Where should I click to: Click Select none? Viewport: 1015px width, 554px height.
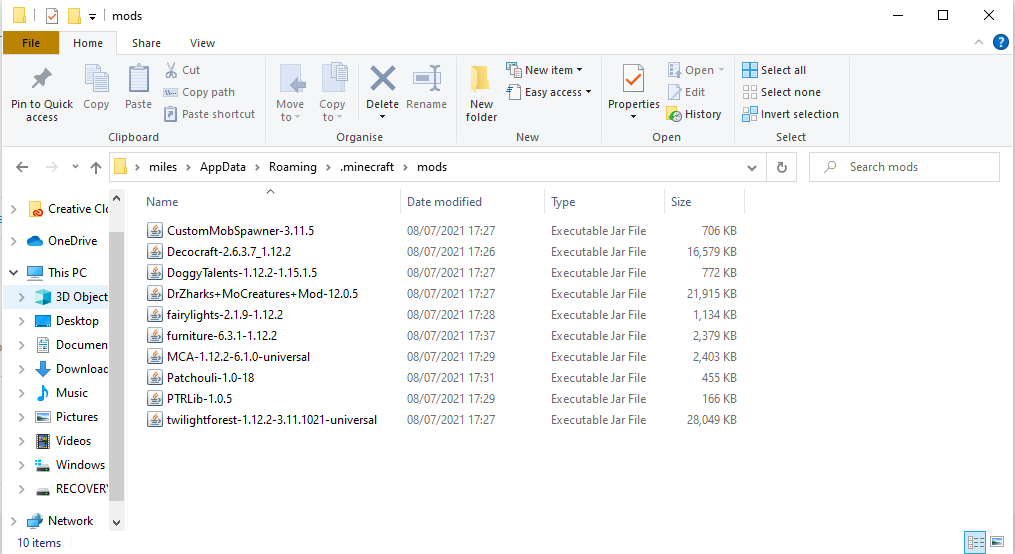(781, 92)
